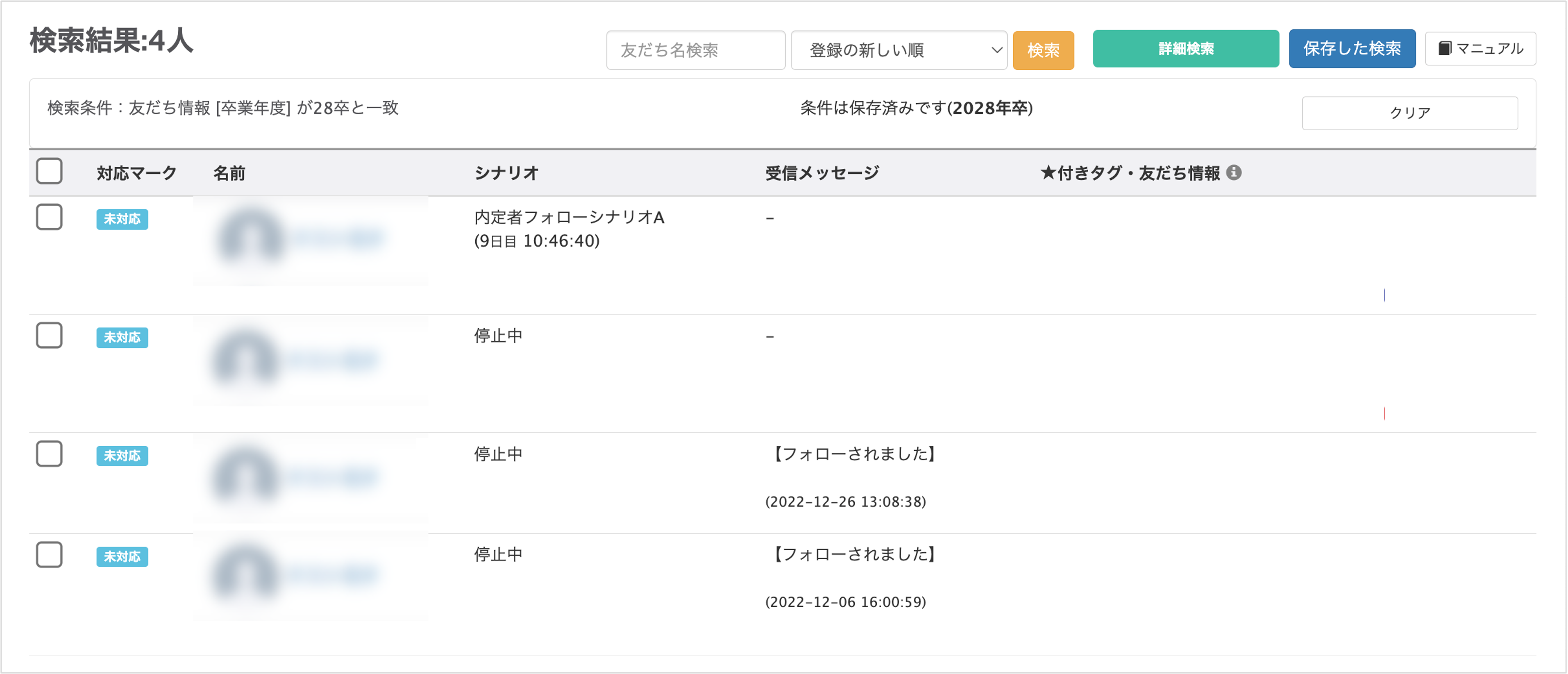Click the orange 検索 button
This screenshot has width=1568, height=674.
(1043, 50)
